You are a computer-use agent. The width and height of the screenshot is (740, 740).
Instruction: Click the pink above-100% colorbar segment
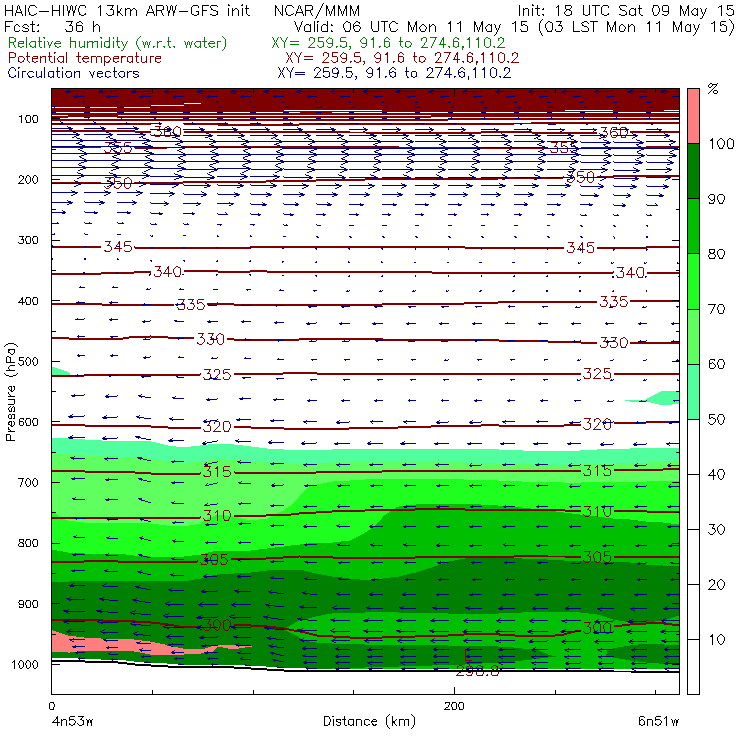[693, 116]
